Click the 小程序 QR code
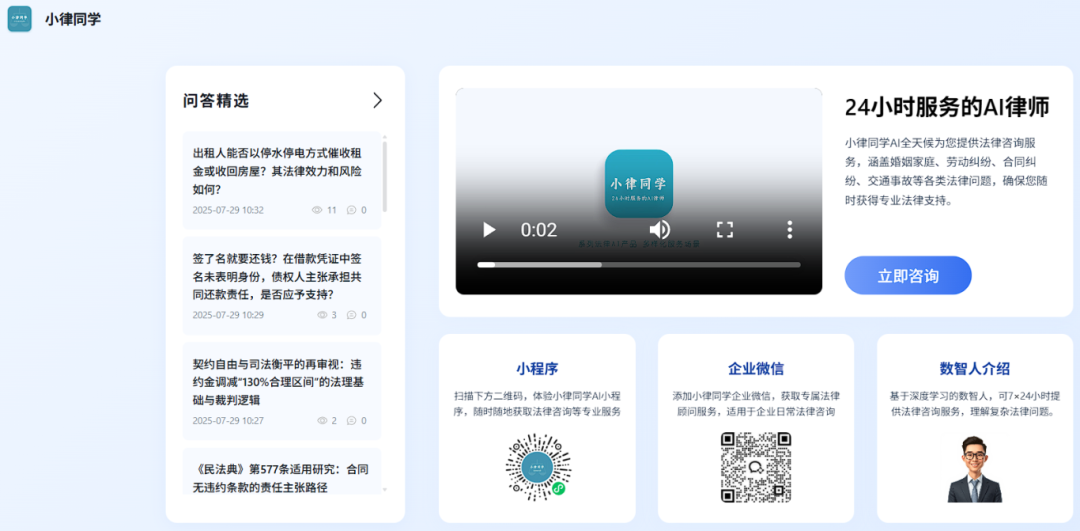 (537, 468)
